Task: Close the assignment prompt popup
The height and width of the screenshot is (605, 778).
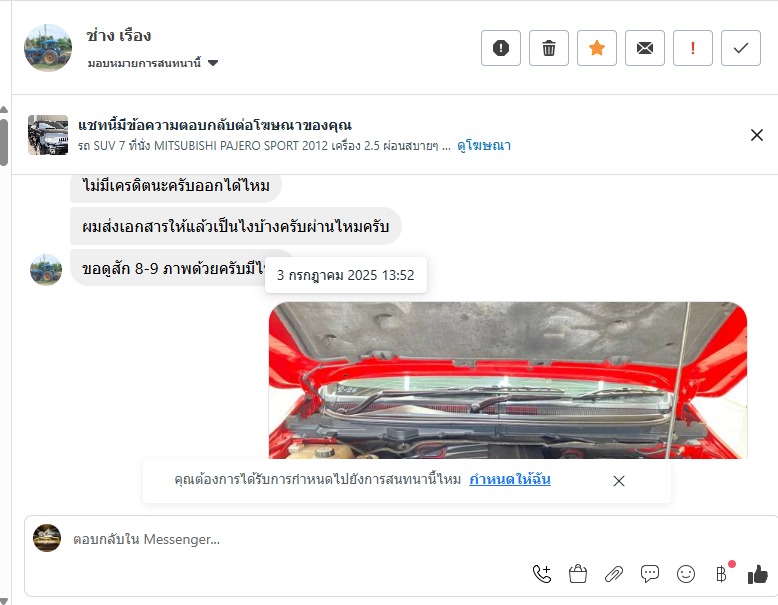Action: point(618,481)
